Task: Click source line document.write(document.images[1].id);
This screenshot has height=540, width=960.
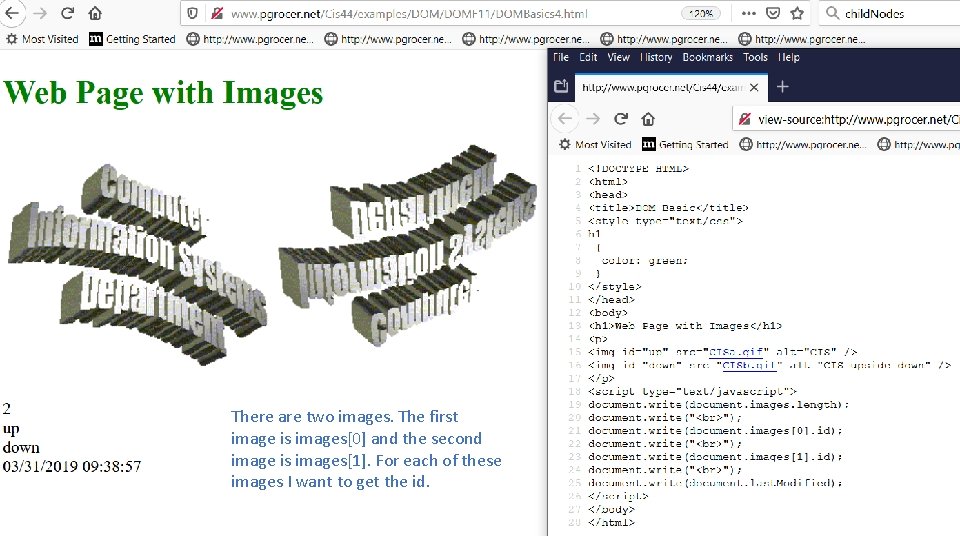Action: point(715,457)
